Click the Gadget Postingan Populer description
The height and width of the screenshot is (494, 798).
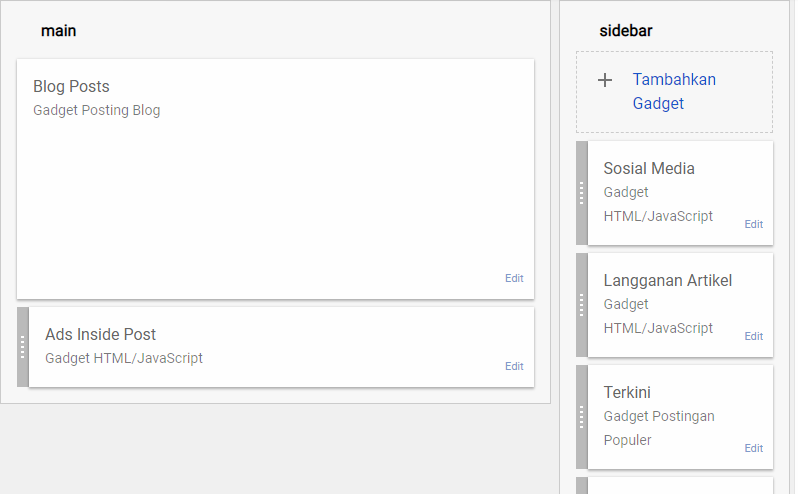click(658, 428)
